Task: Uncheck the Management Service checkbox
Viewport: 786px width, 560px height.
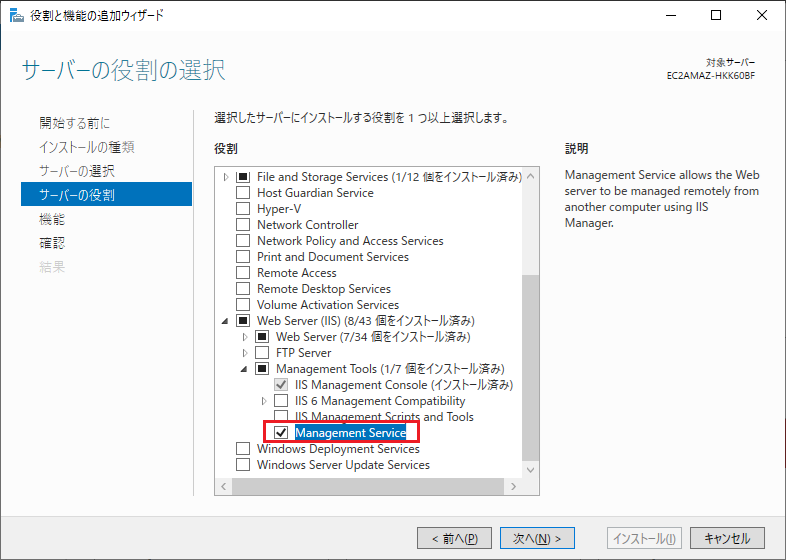Action: tap(281, 432)
